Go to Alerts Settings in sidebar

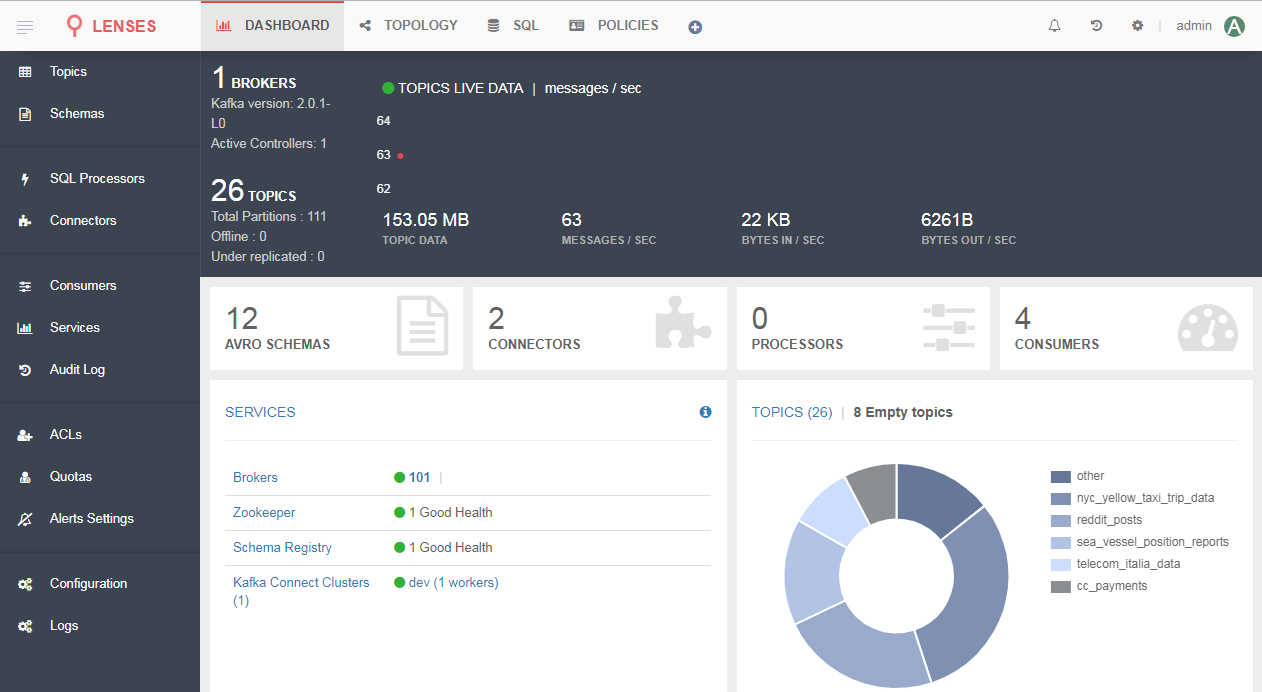[x=91, y=518]
